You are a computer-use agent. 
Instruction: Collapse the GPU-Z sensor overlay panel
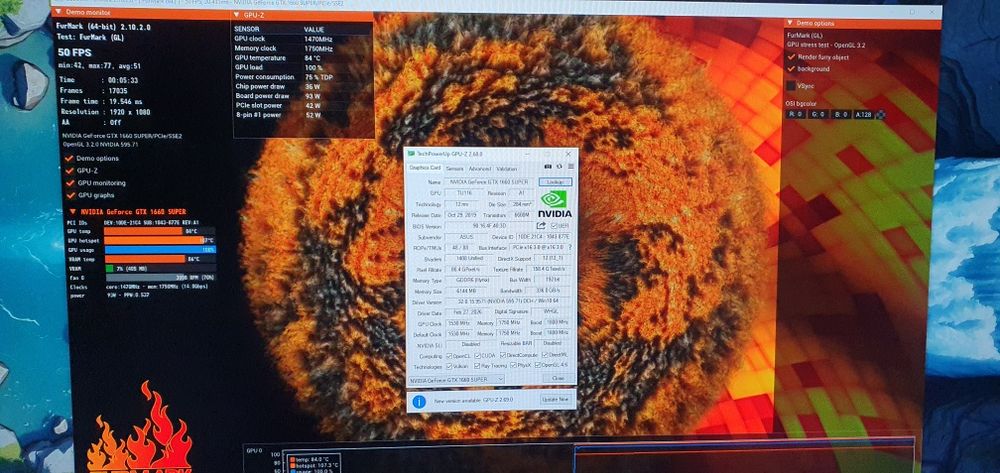pyautogui.click(x=237, y=14)
